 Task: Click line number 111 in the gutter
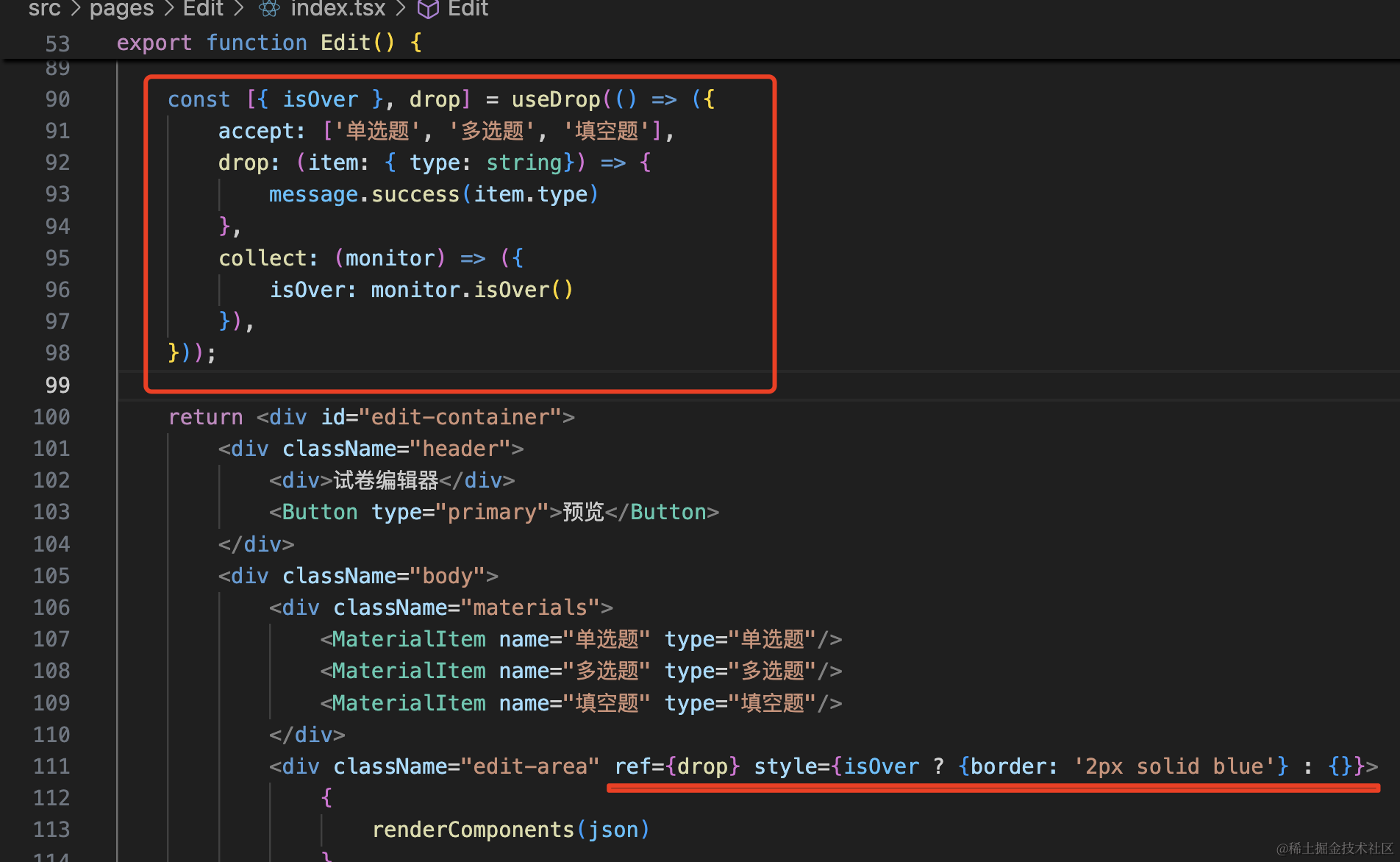pyautogui.click(x=51, y=766)
